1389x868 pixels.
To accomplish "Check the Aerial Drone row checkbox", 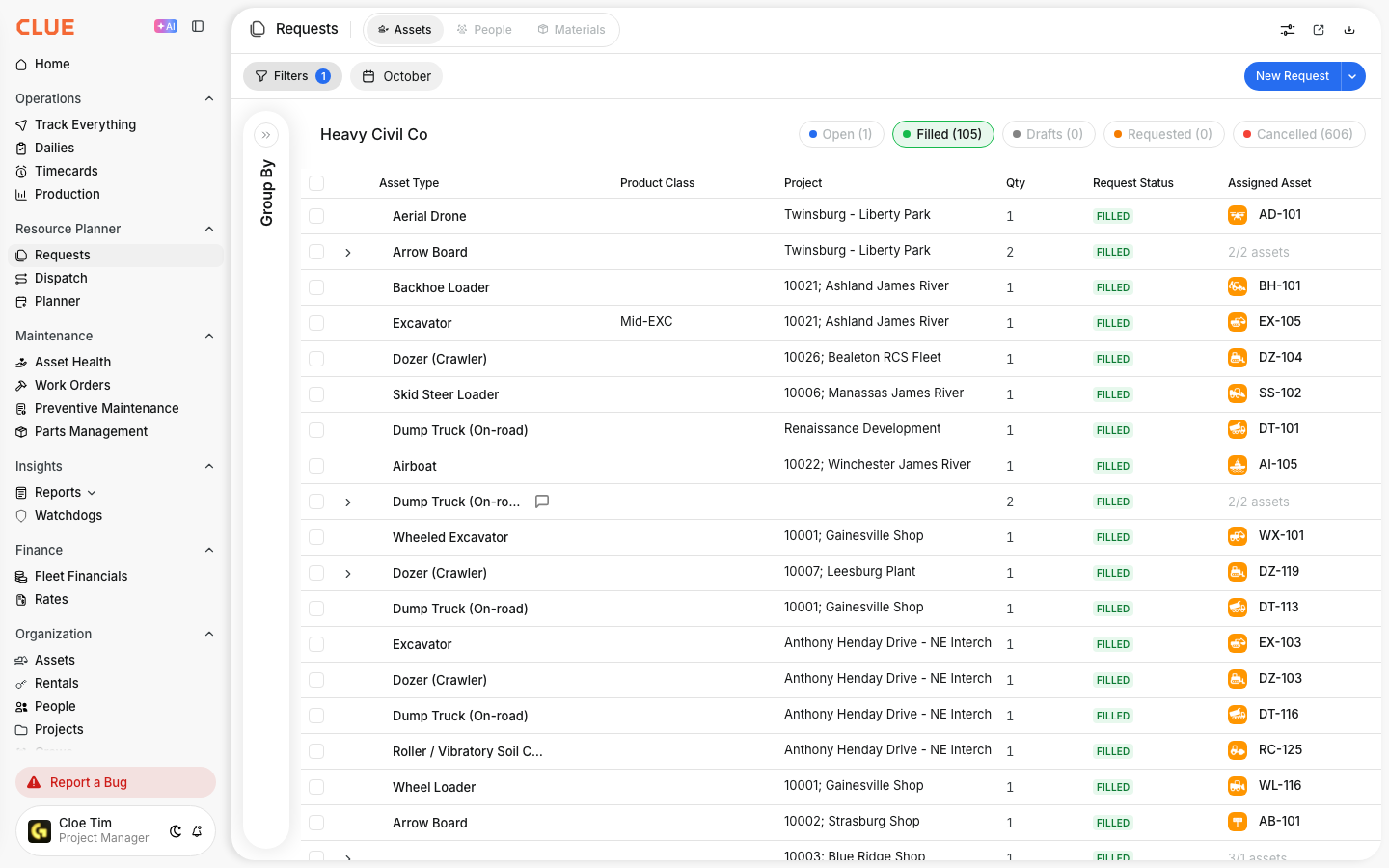I will 316,216.
